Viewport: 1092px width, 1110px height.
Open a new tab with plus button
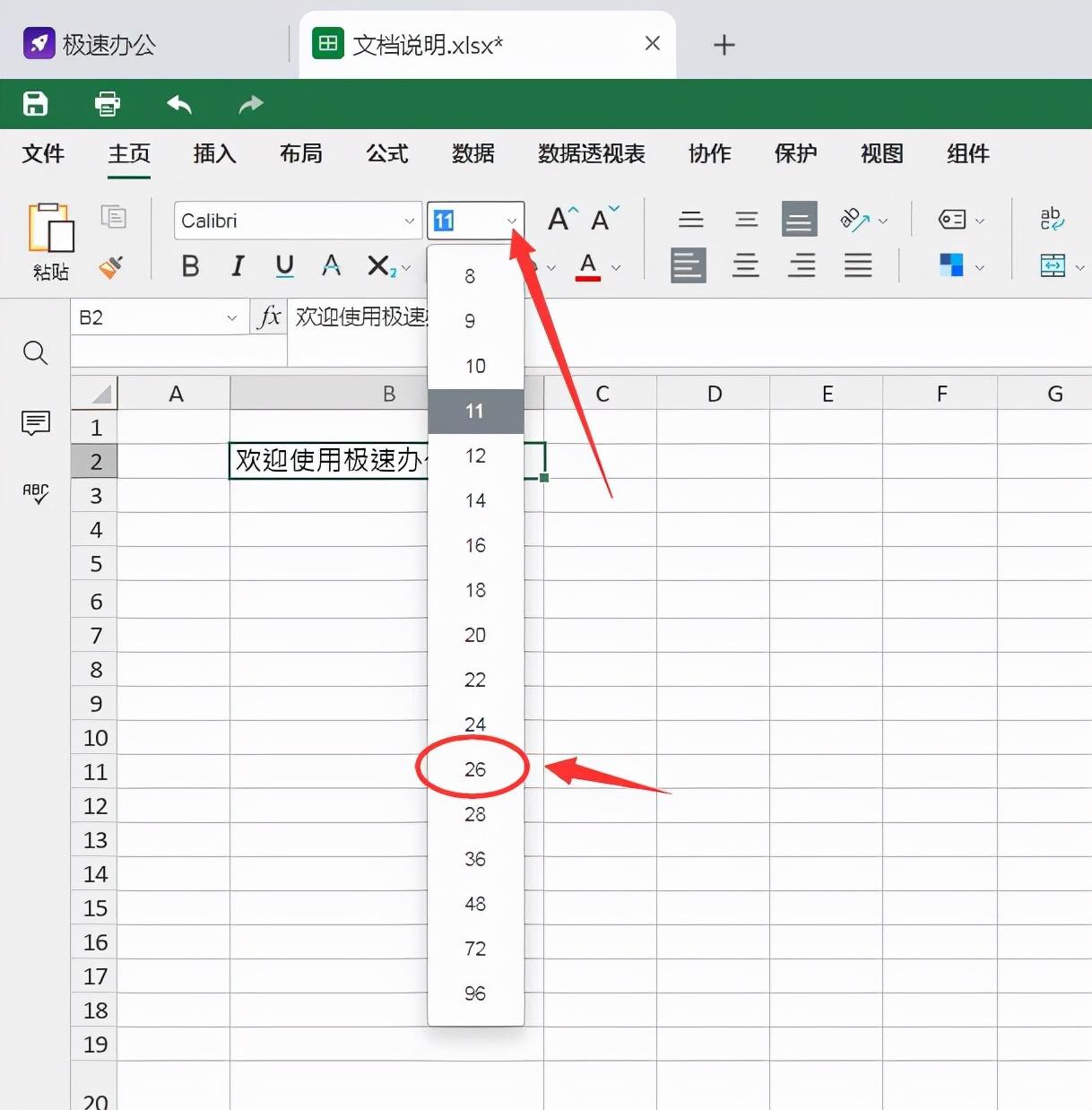[724, 45]
